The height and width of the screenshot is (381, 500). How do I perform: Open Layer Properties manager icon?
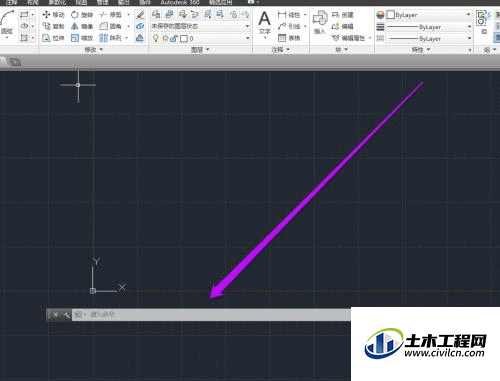[x=156, y=14]
